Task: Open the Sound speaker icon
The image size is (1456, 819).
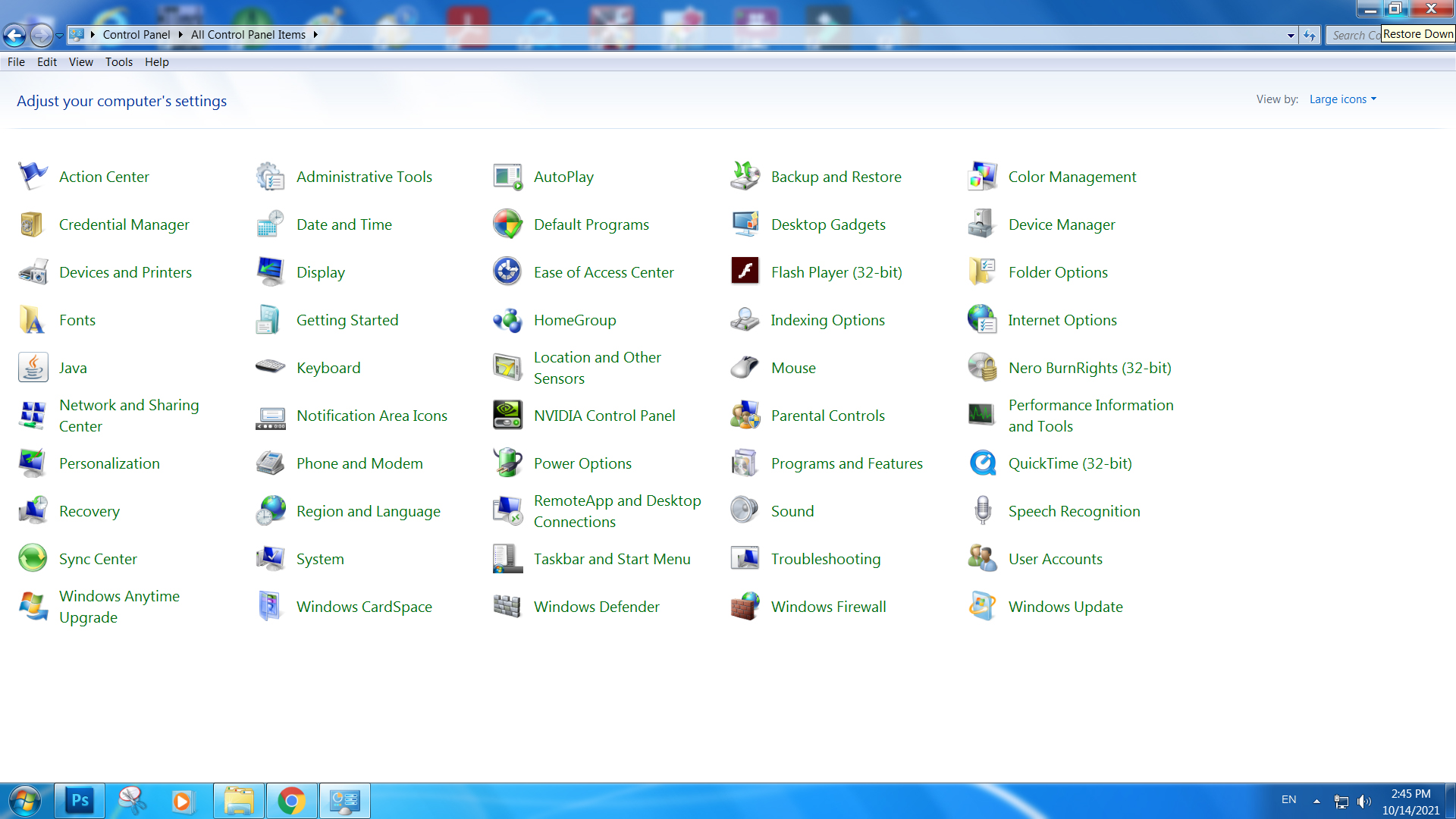Action: 745,510
